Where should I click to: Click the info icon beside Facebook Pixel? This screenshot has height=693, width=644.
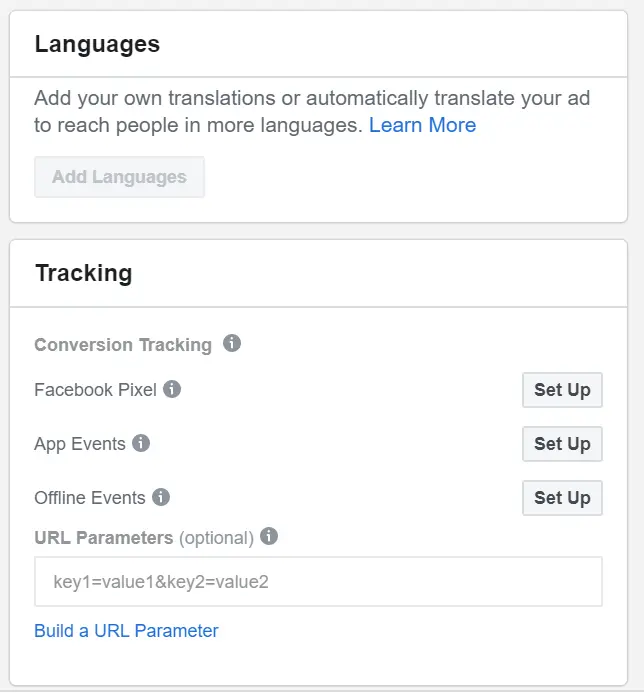(172, 389)
